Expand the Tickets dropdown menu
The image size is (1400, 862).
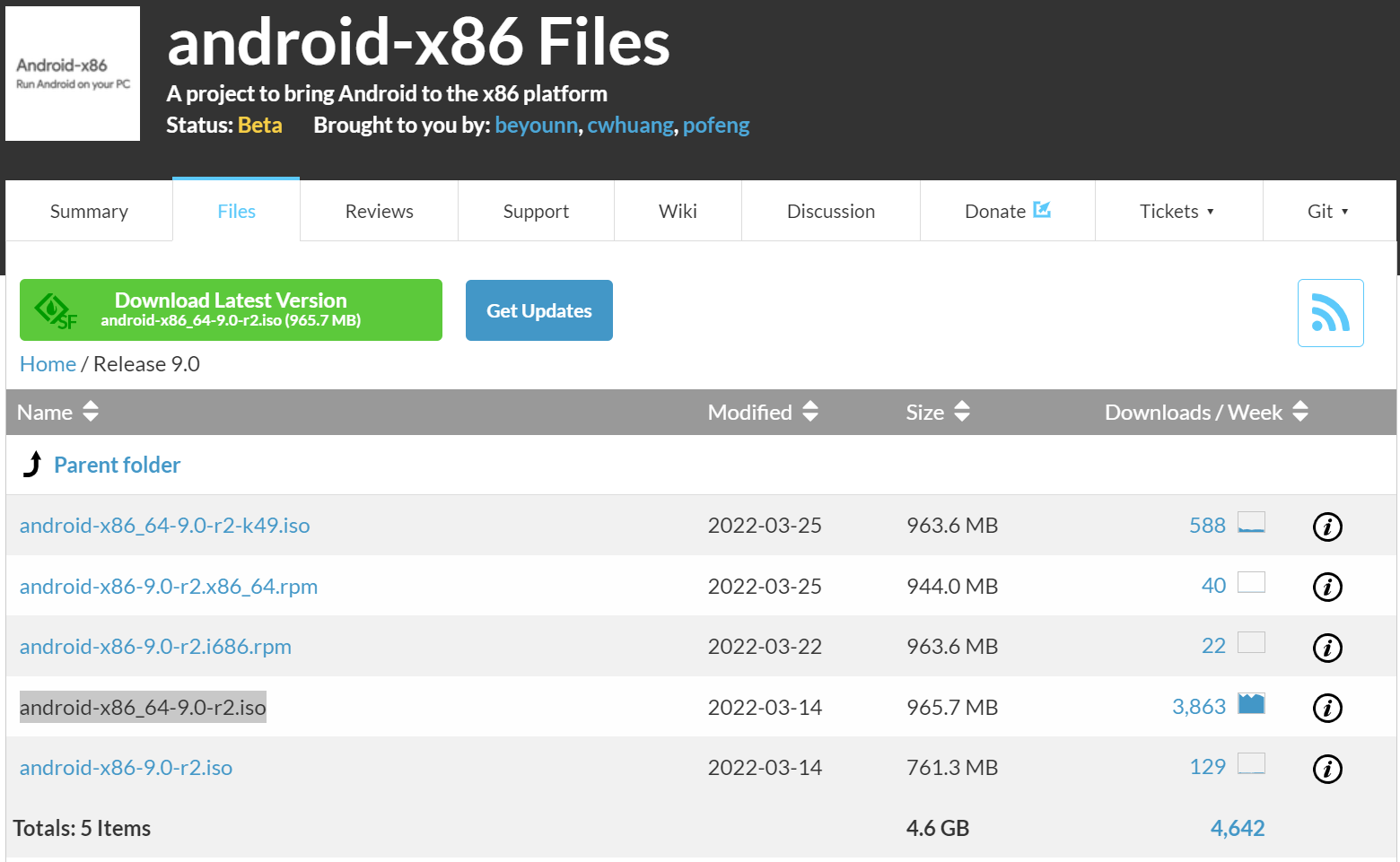click(x=1178, y=211)
